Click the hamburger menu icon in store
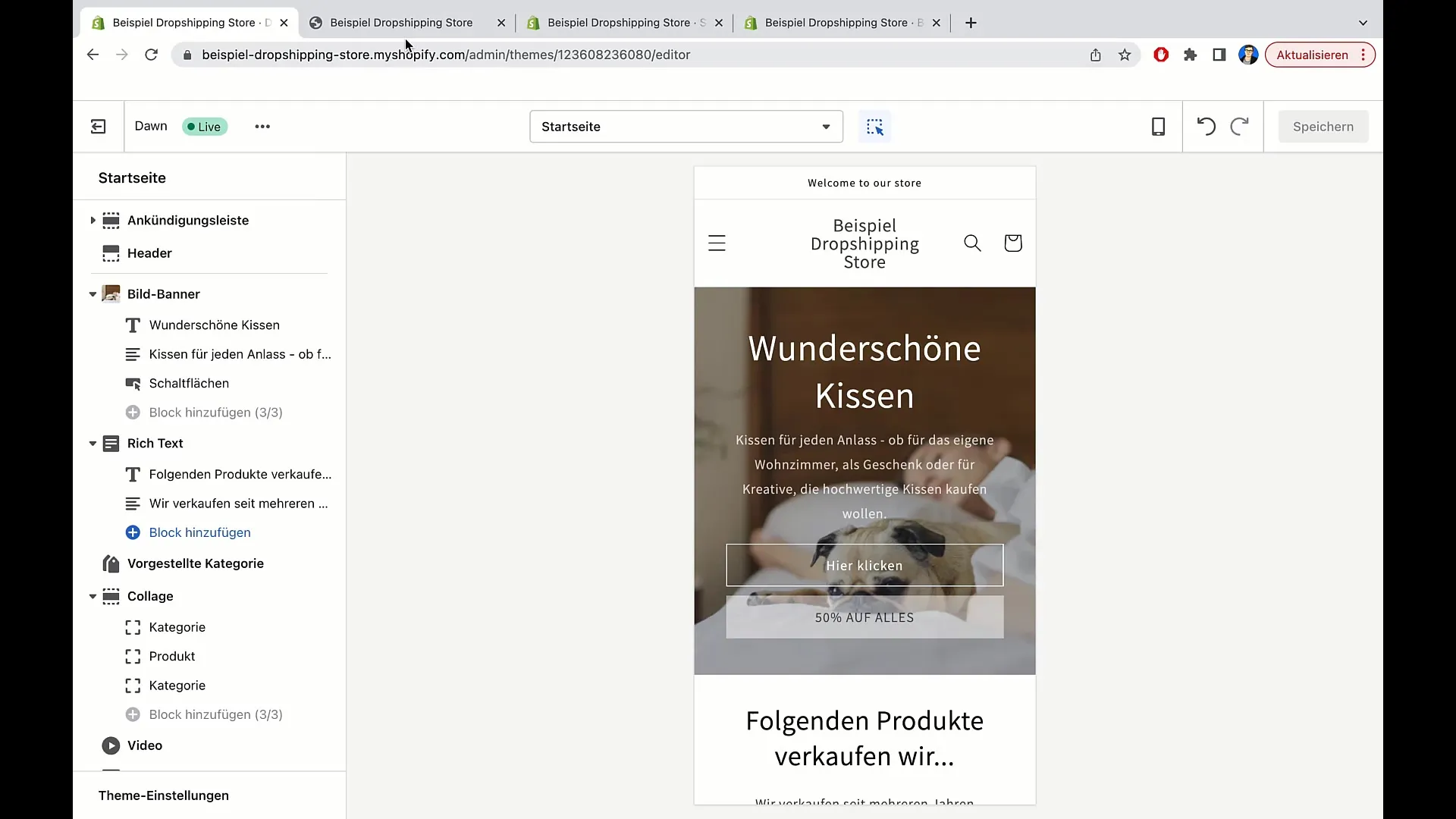This screenshot has height=819, width=1456. tap(717, 242)
